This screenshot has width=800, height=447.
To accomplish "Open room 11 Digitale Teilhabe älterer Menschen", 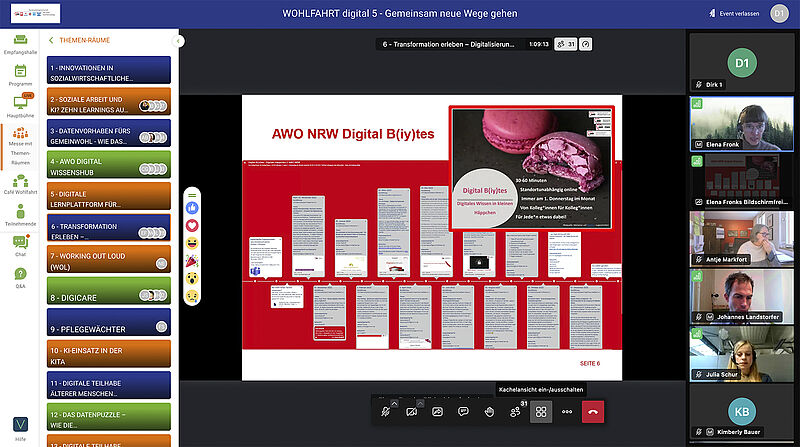I will coord(109,385).
